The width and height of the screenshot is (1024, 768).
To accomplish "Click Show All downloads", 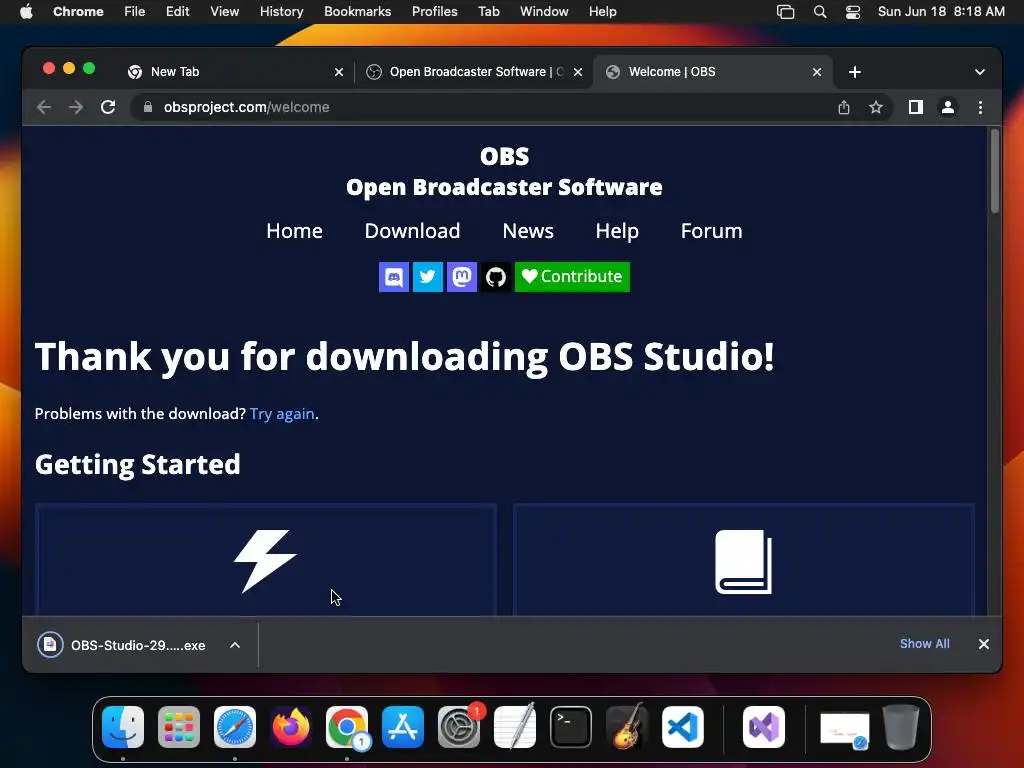I will click(925, 644).
